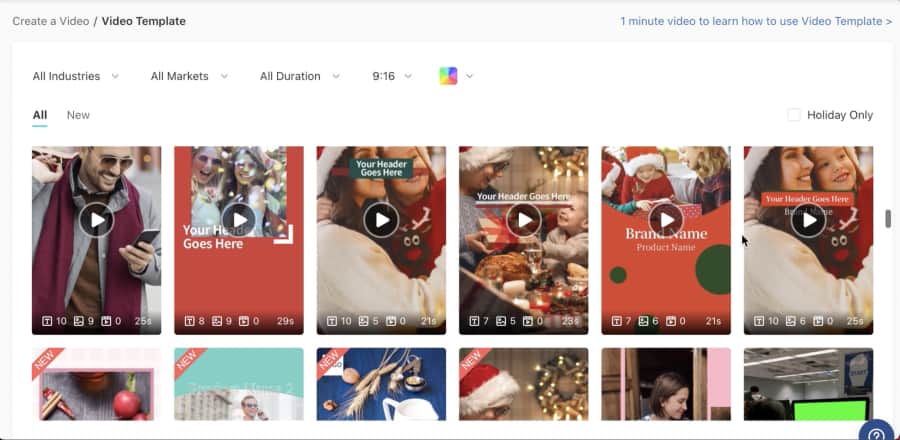
Task: Open the All Markets dropdown
Action: (189, 76)
